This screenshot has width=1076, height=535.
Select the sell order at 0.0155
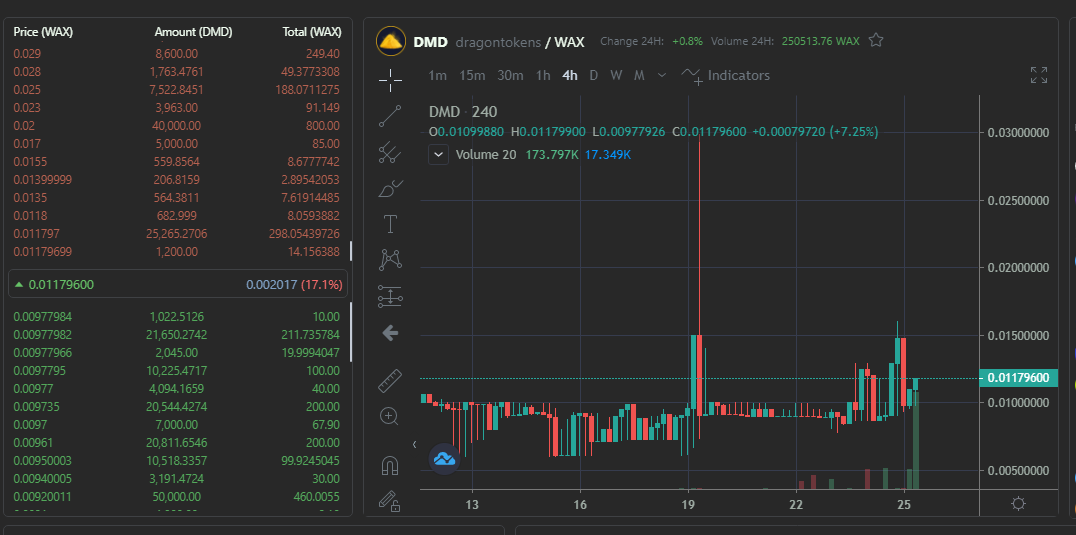[x=178, y=162]
